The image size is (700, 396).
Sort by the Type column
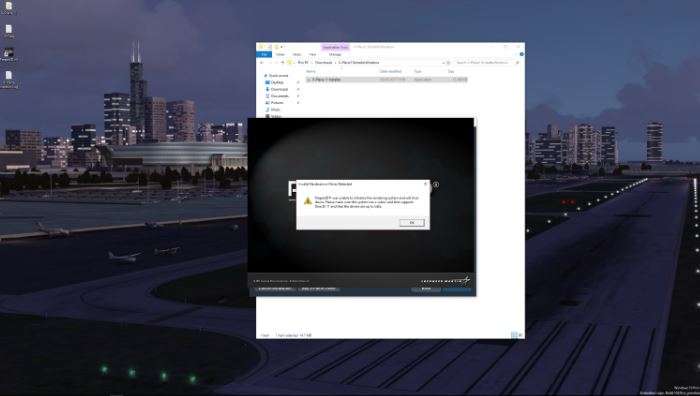(x=417, y=71)
